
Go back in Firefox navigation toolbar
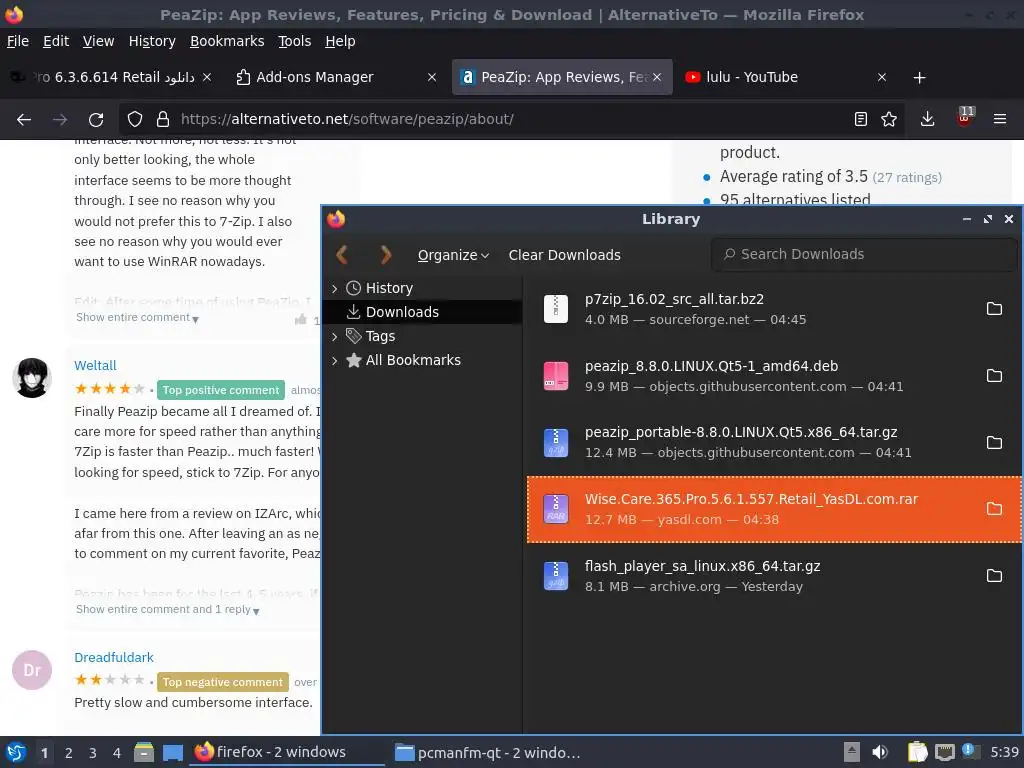(24, 120)
